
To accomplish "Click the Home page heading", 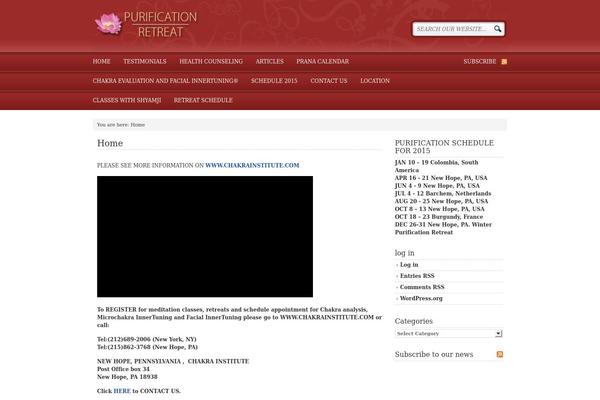I will 110,143.
